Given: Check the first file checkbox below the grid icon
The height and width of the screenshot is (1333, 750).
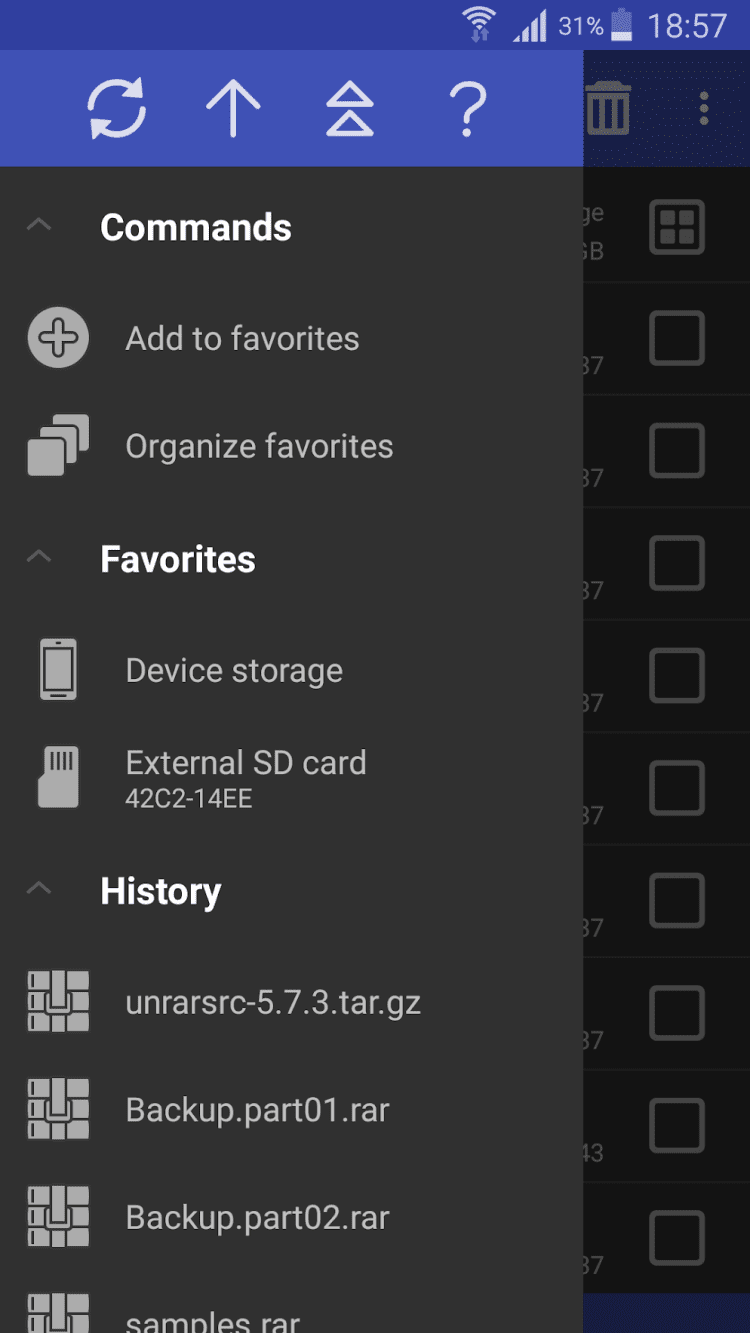Looking at the screenshot, I should coord(677,338).
